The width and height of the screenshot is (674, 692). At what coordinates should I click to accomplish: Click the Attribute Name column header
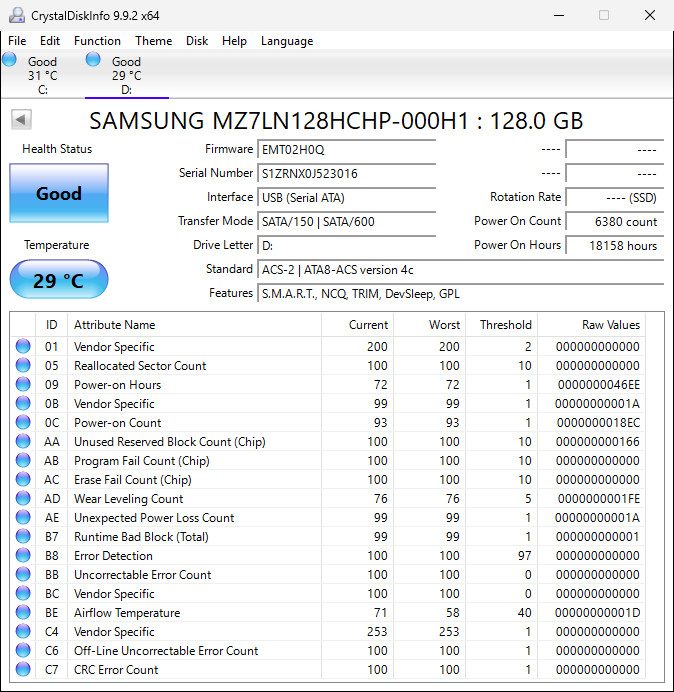click(194, 325)
